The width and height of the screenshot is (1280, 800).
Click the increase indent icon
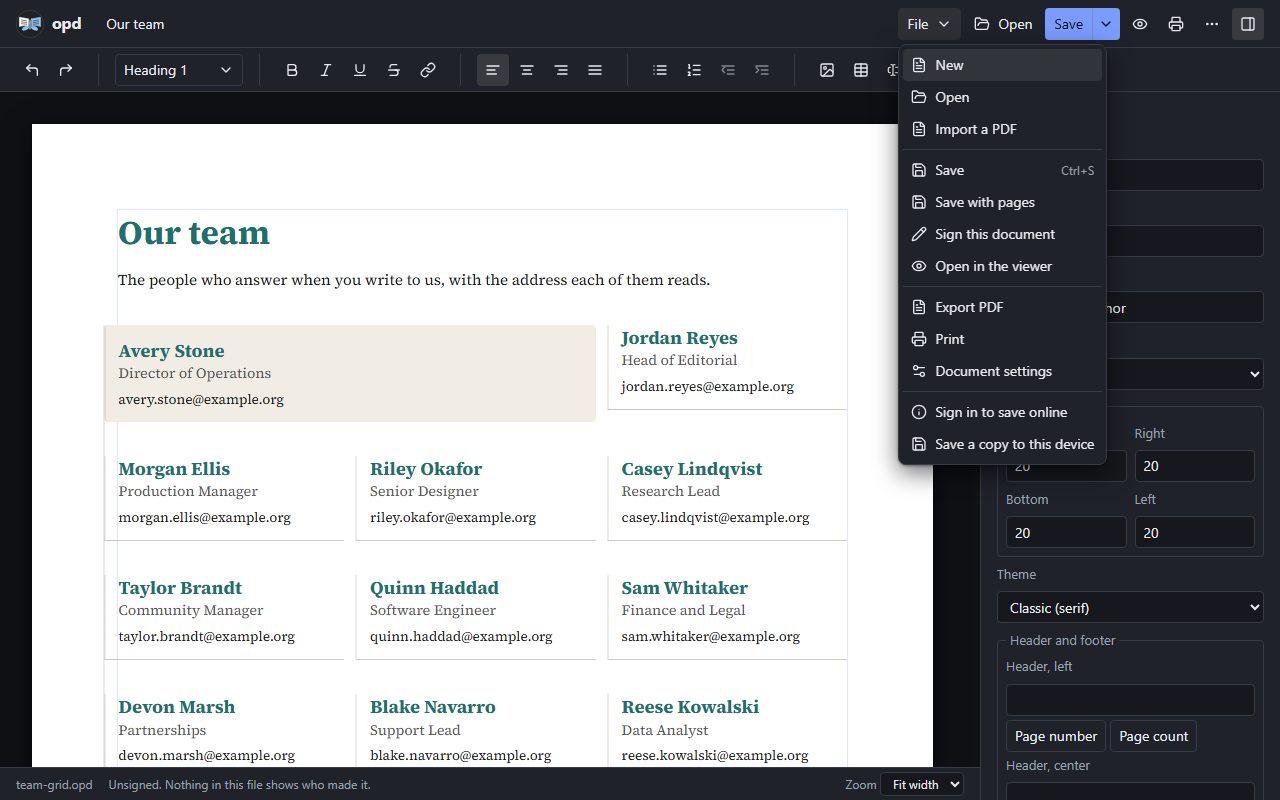click(762, 70)
